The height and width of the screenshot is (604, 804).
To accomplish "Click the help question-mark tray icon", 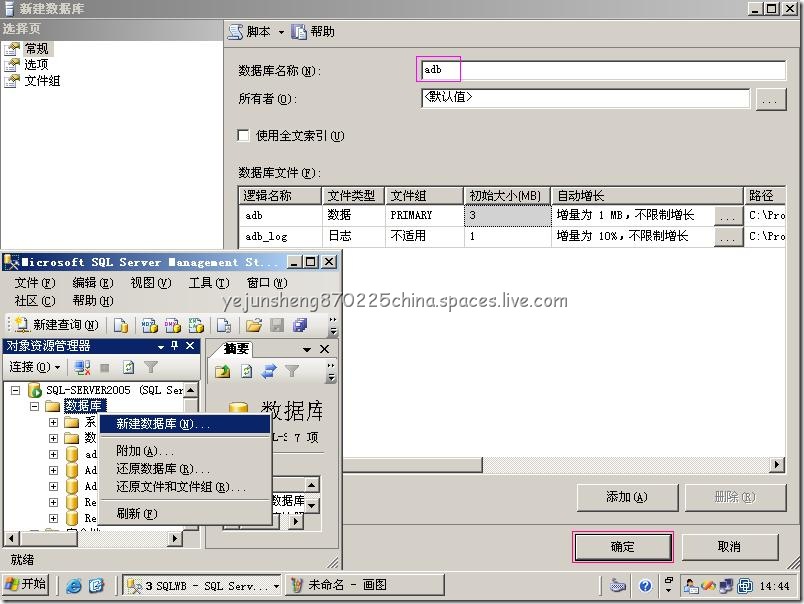I will [646, 586].
